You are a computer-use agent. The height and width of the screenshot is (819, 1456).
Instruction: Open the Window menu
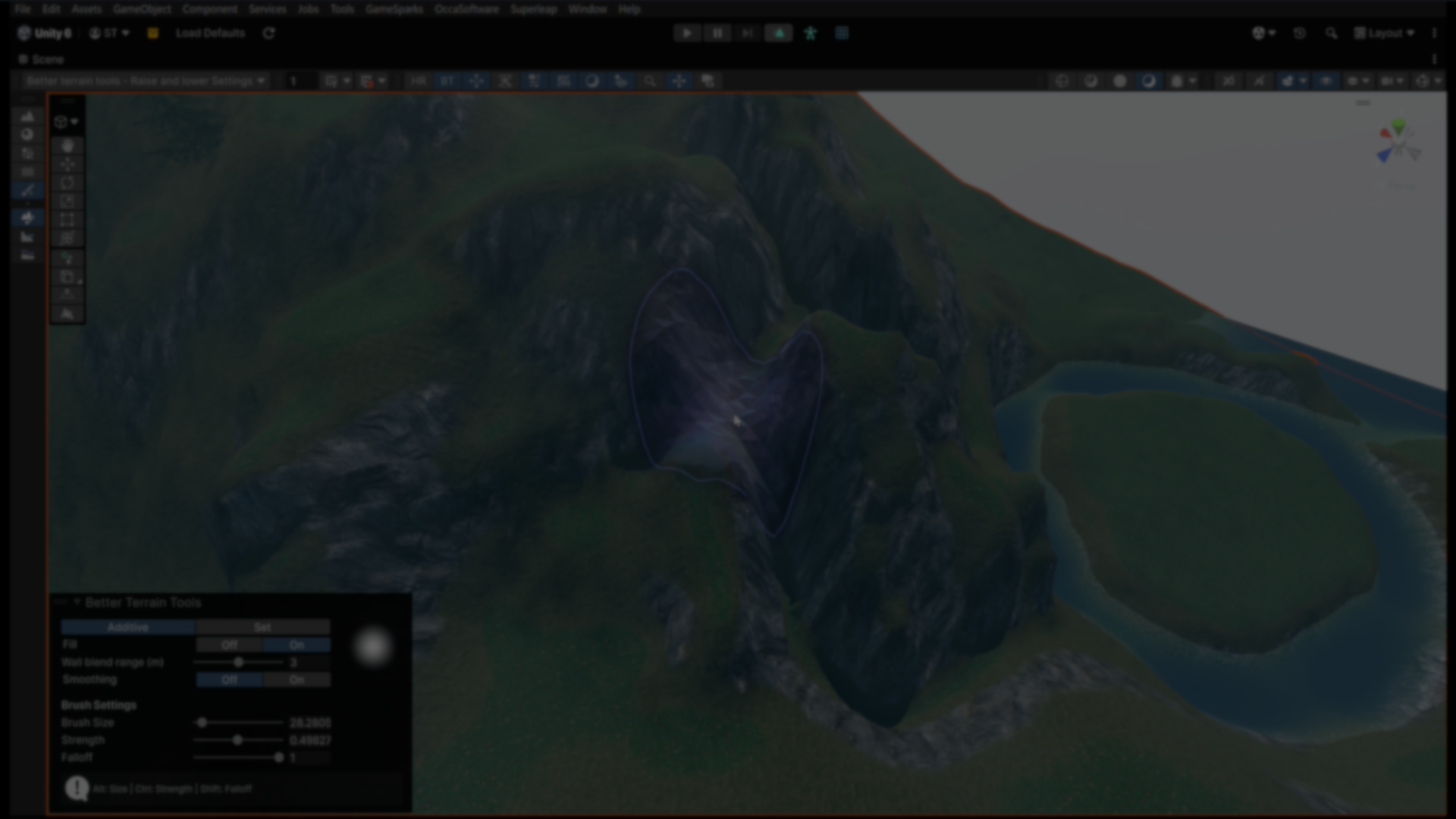pos(587,9)
